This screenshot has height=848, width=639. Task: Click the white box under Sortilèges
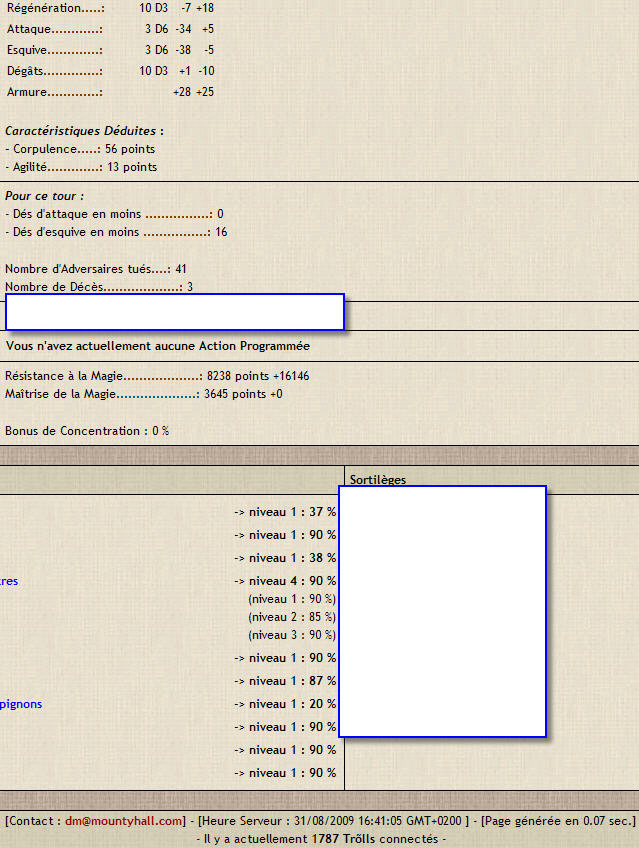(x=443, y=612)
